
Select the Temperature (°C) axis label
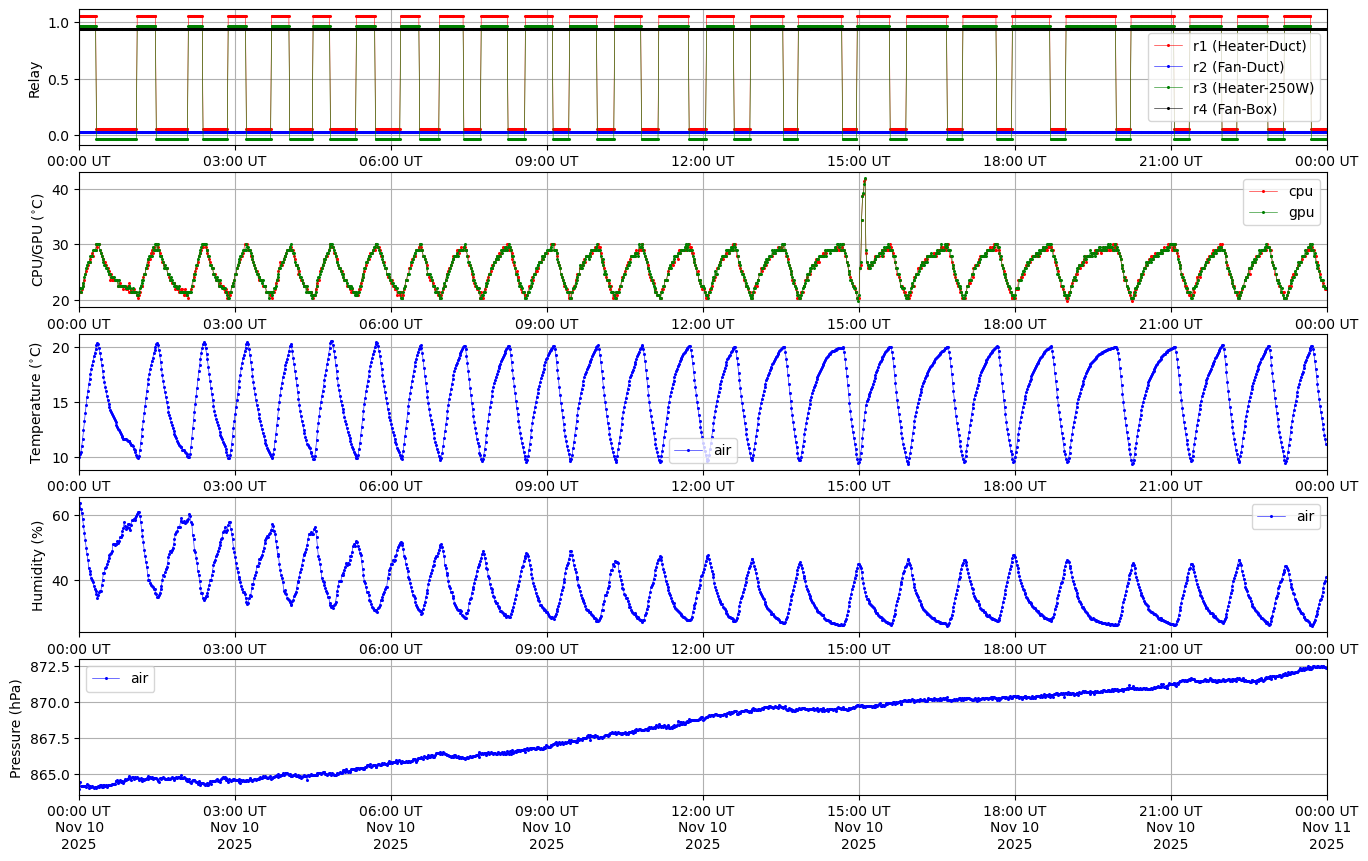[x=36, y=402]
